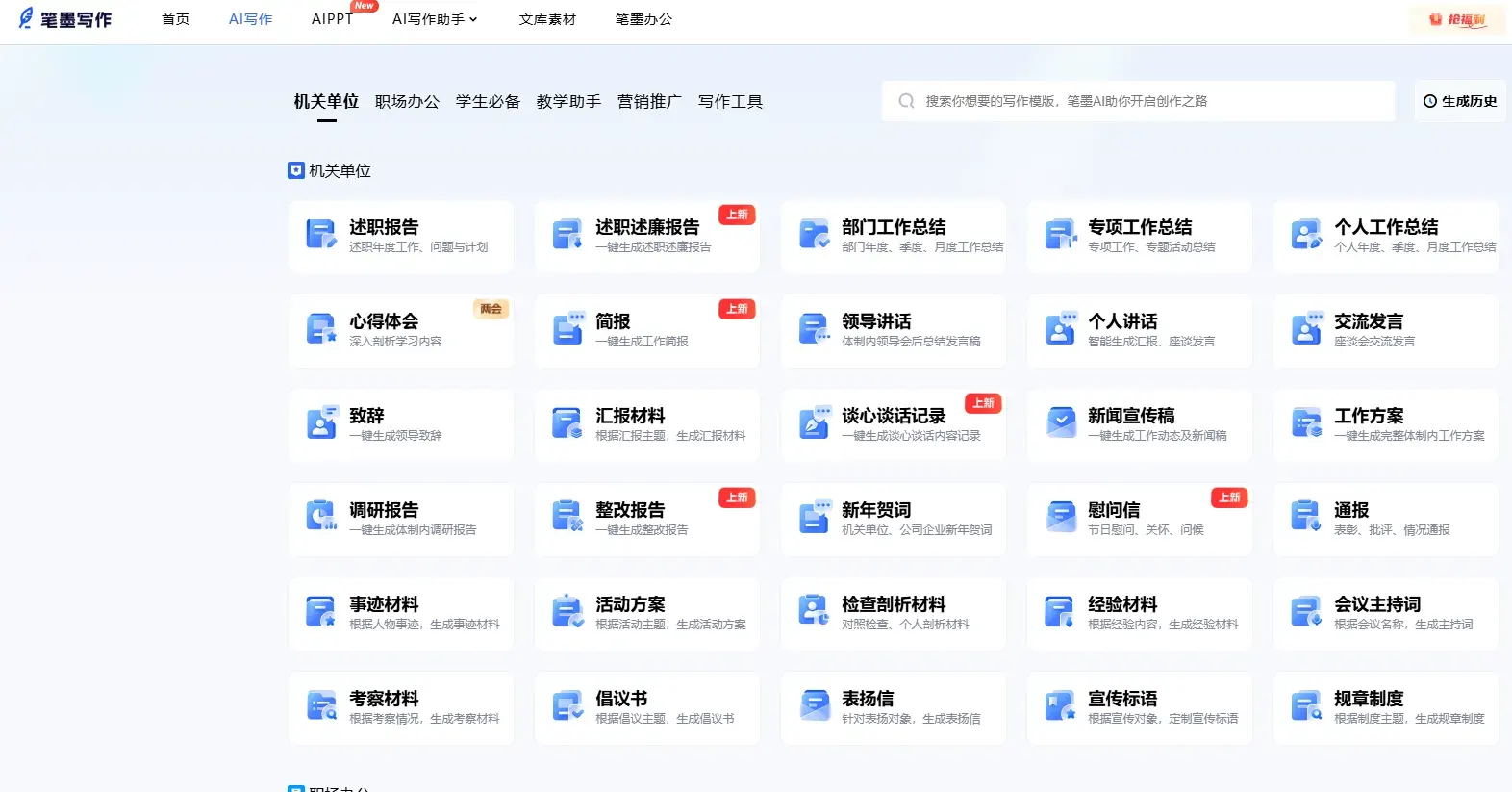This screenshot has height=792, width=1512.
Task: Click the 笔墨写作 logo
Action: click(65, 19)
